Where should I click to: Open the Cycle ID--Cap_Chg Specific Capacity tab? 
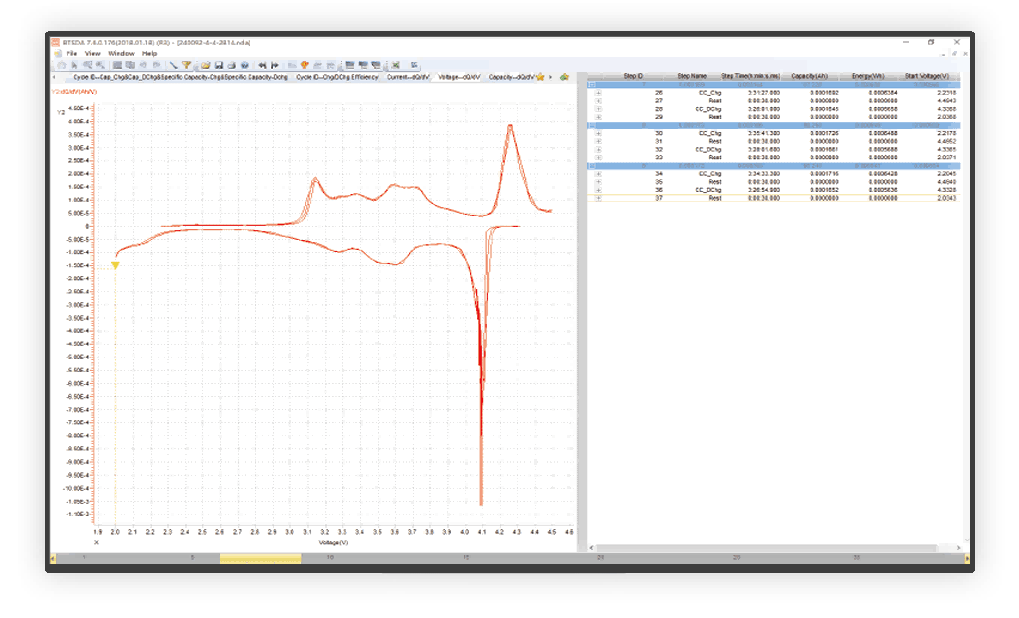pyautogui.click(x=180, y=77)
